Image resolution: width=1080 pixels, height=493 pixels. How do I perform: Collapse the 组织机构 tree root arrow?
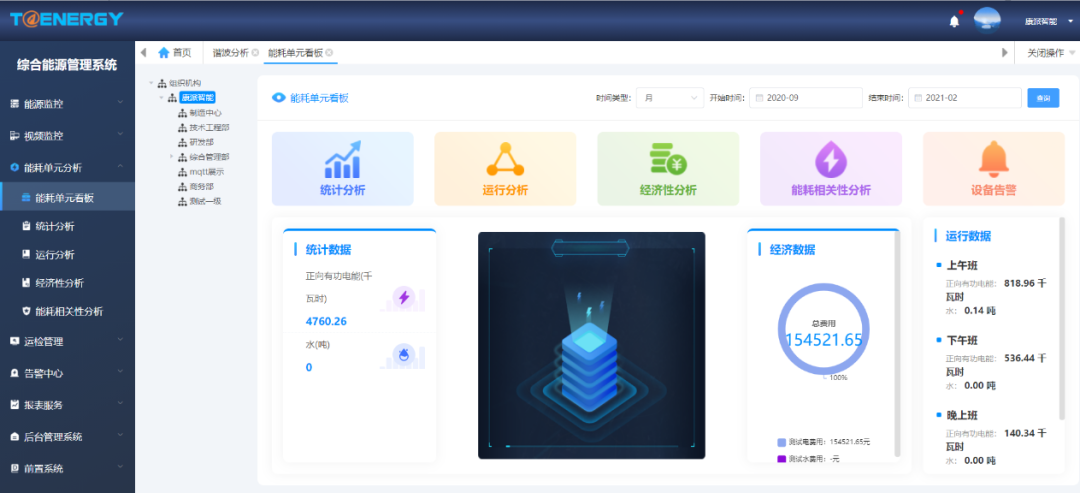pyautogui.click(x=151, y=83)
